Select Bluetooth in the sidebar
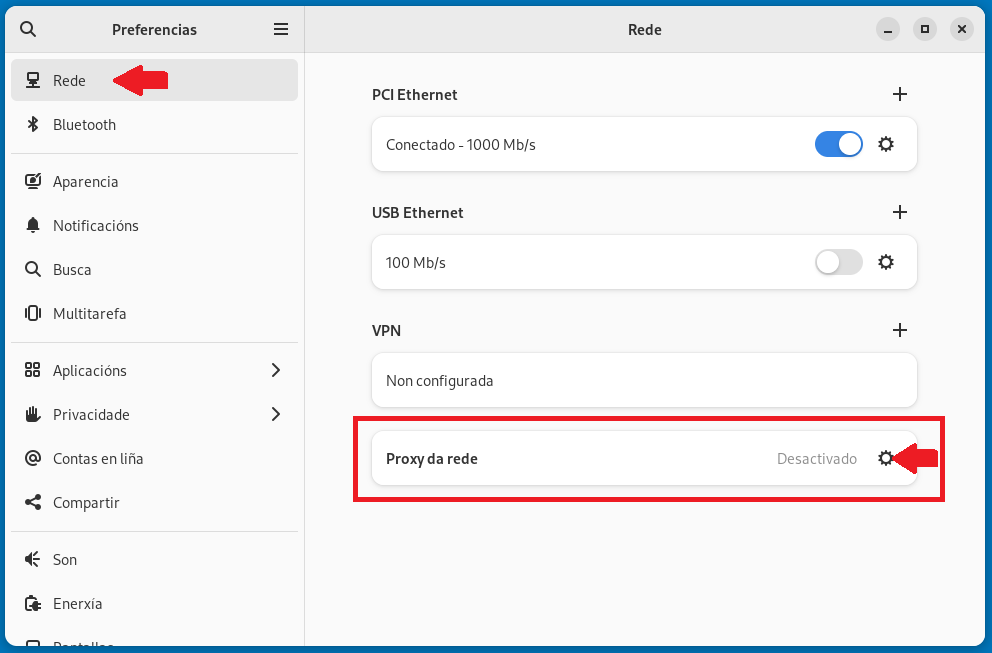Screen dimensions: 992x653 85,125
